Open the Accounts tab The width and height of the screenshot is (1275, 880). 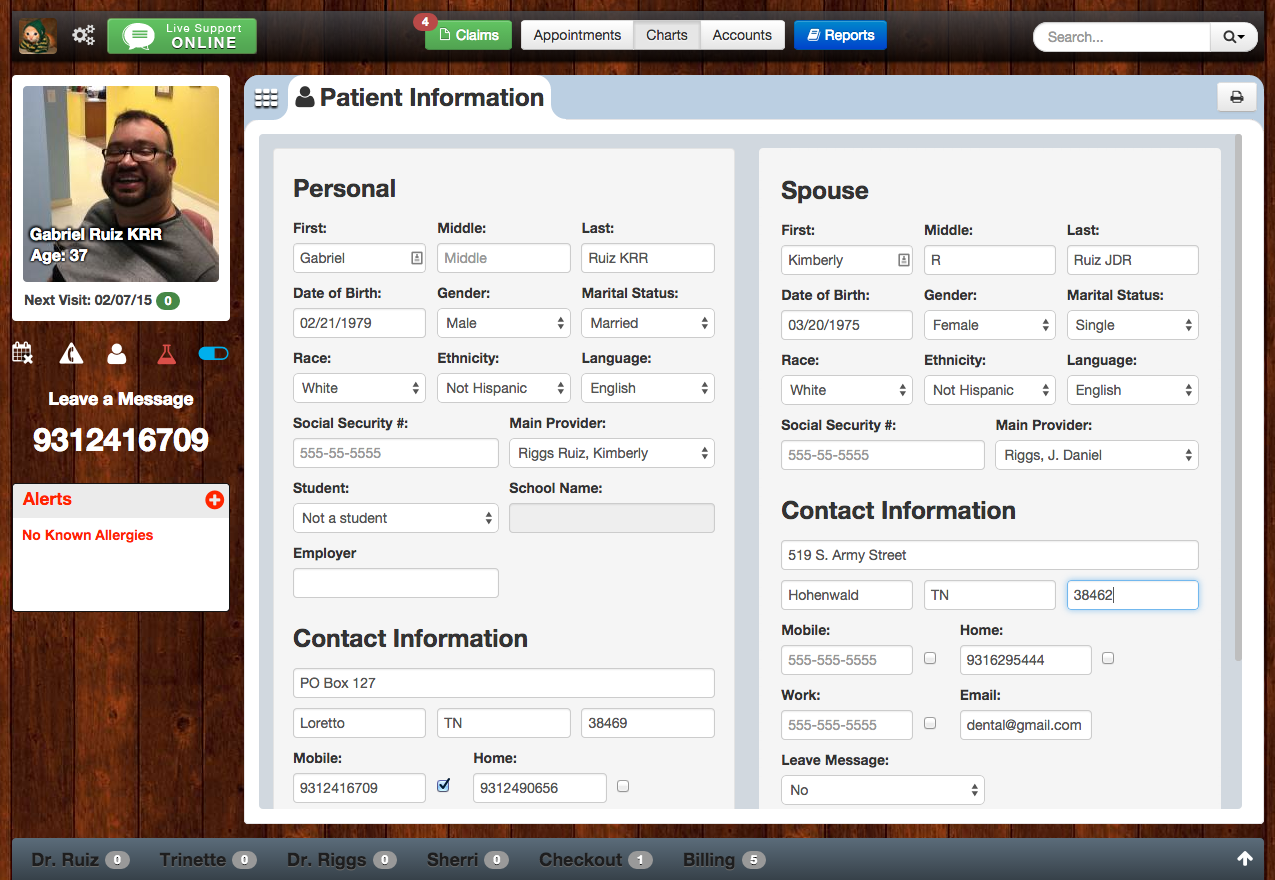741,35
